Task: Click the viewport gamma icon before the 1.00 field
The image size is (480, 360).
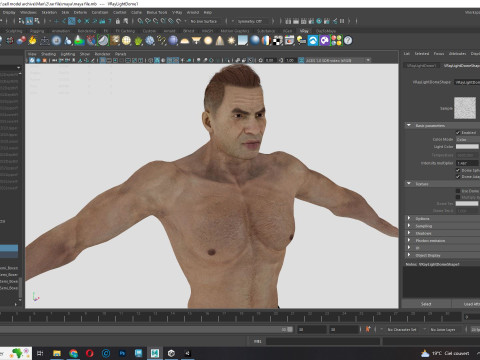Action: (x=281, y=60)
